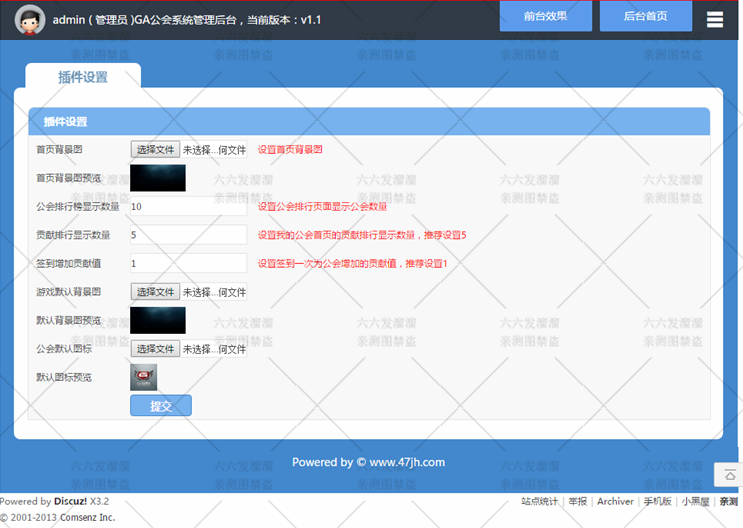The width and height of the screenshot is (743, 528).
Task: Choose file for 游戏默认背景图
Action: (155, 292)
